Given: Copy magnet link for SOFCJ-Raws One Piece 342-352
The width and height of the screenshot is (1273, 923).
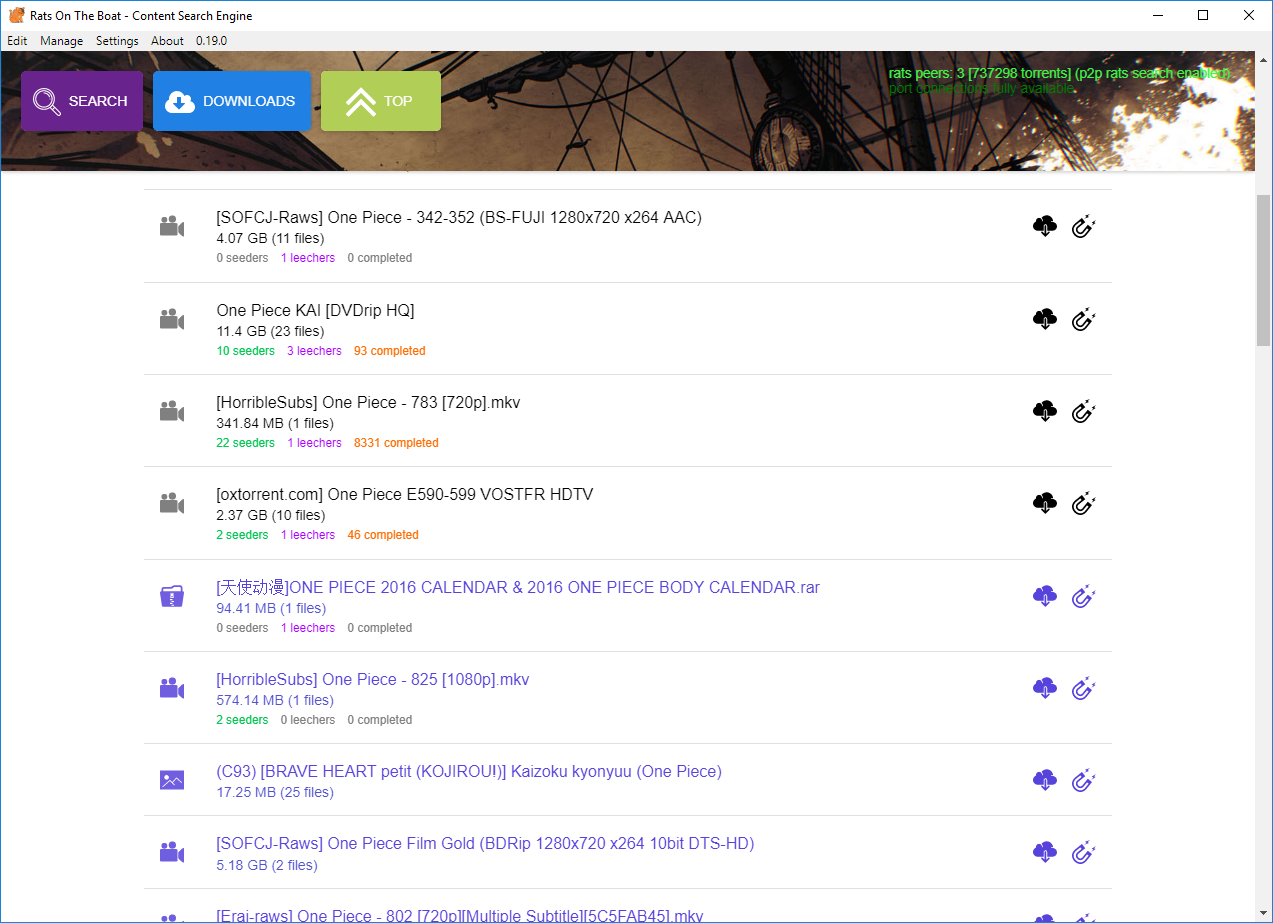Looking at the screenshot, I should 1083,227.
